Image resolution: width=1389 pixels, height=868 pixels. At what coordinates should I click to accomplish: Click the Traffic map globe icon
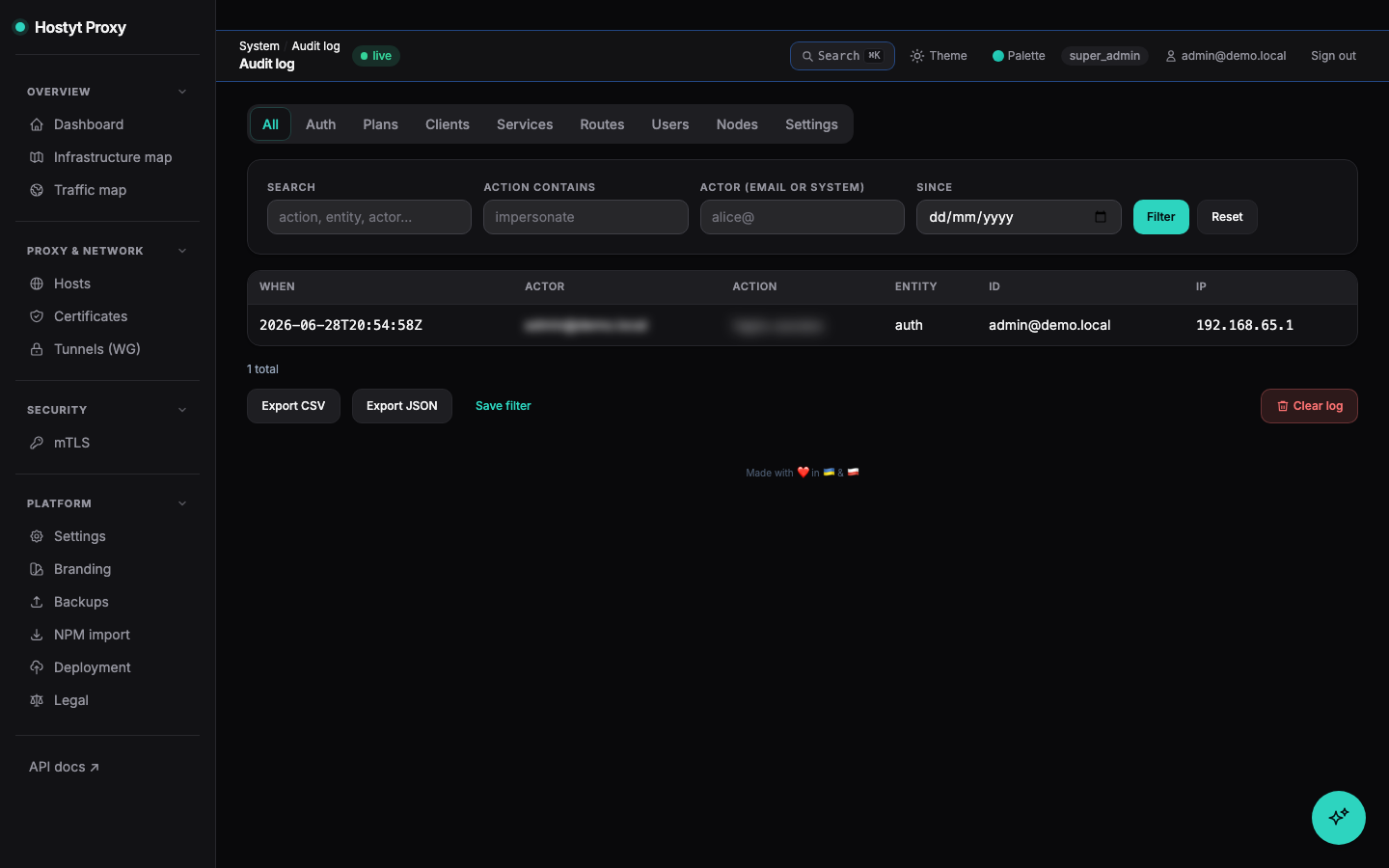37,190
